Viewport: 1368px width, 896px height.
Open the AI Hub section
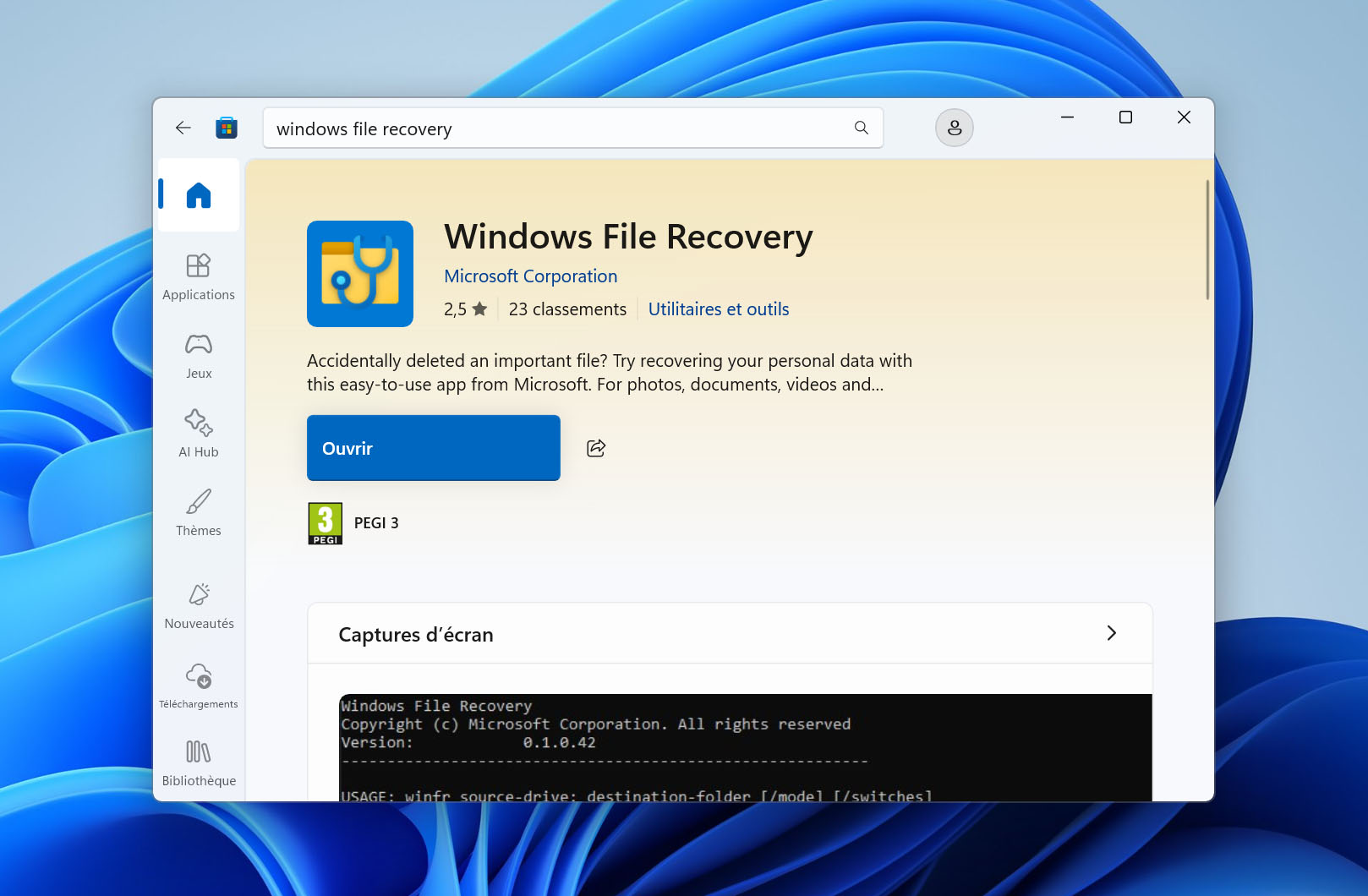[x=199, y=434]
